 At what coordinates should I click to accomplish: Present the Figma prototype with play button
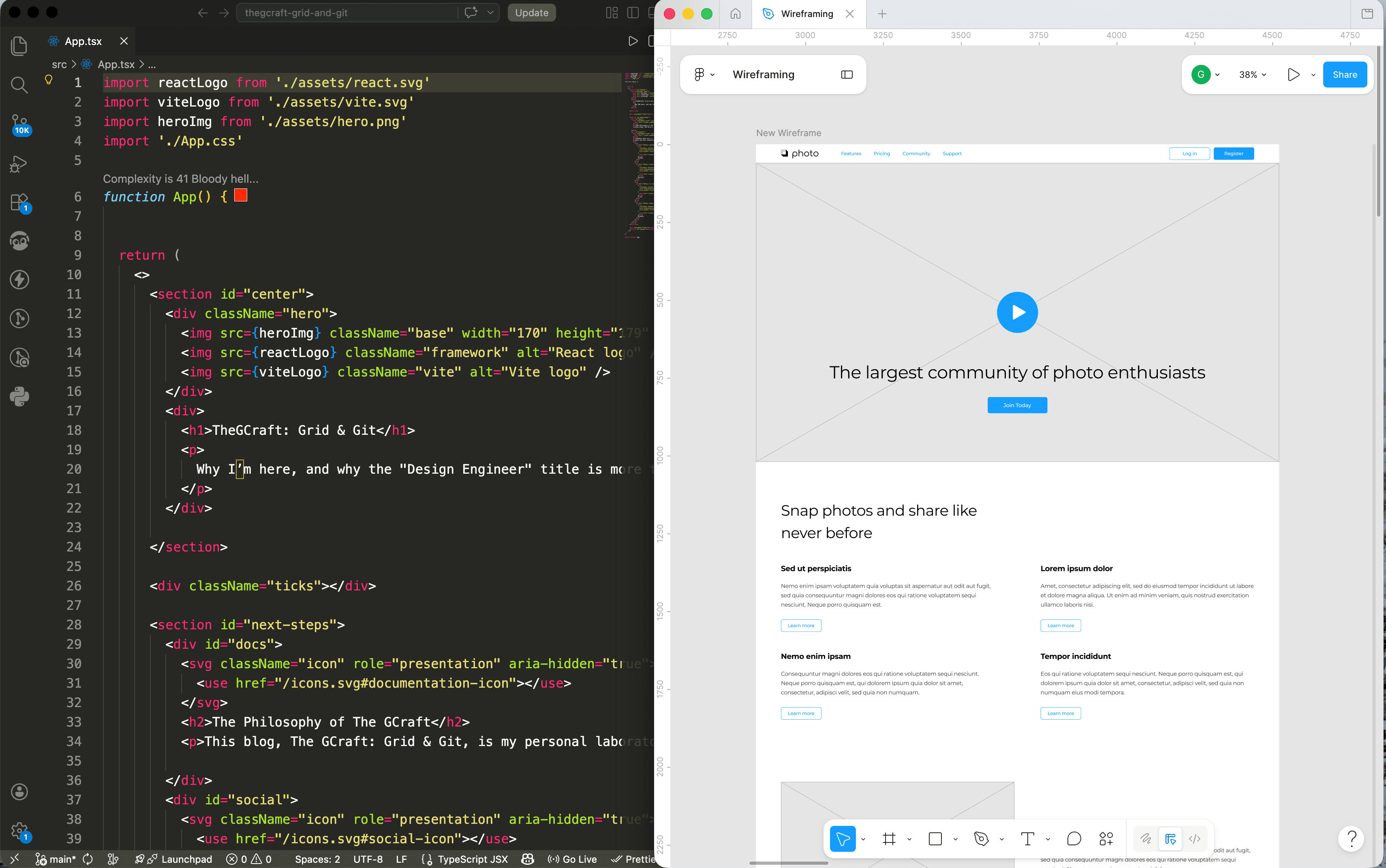click(1294, 75)
